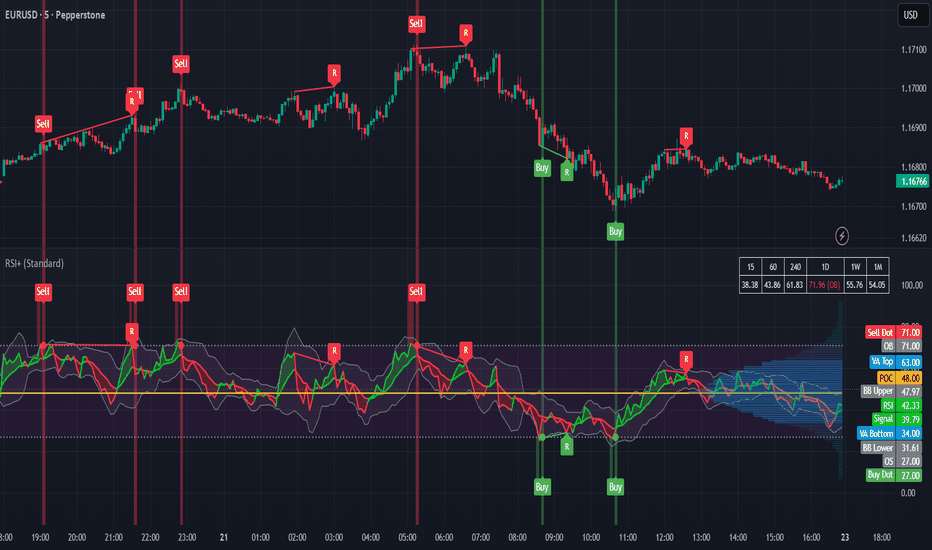The image size is (932, 550).
Task: Click the red Sell Dot 71.00 label
Action: (893, 332)
